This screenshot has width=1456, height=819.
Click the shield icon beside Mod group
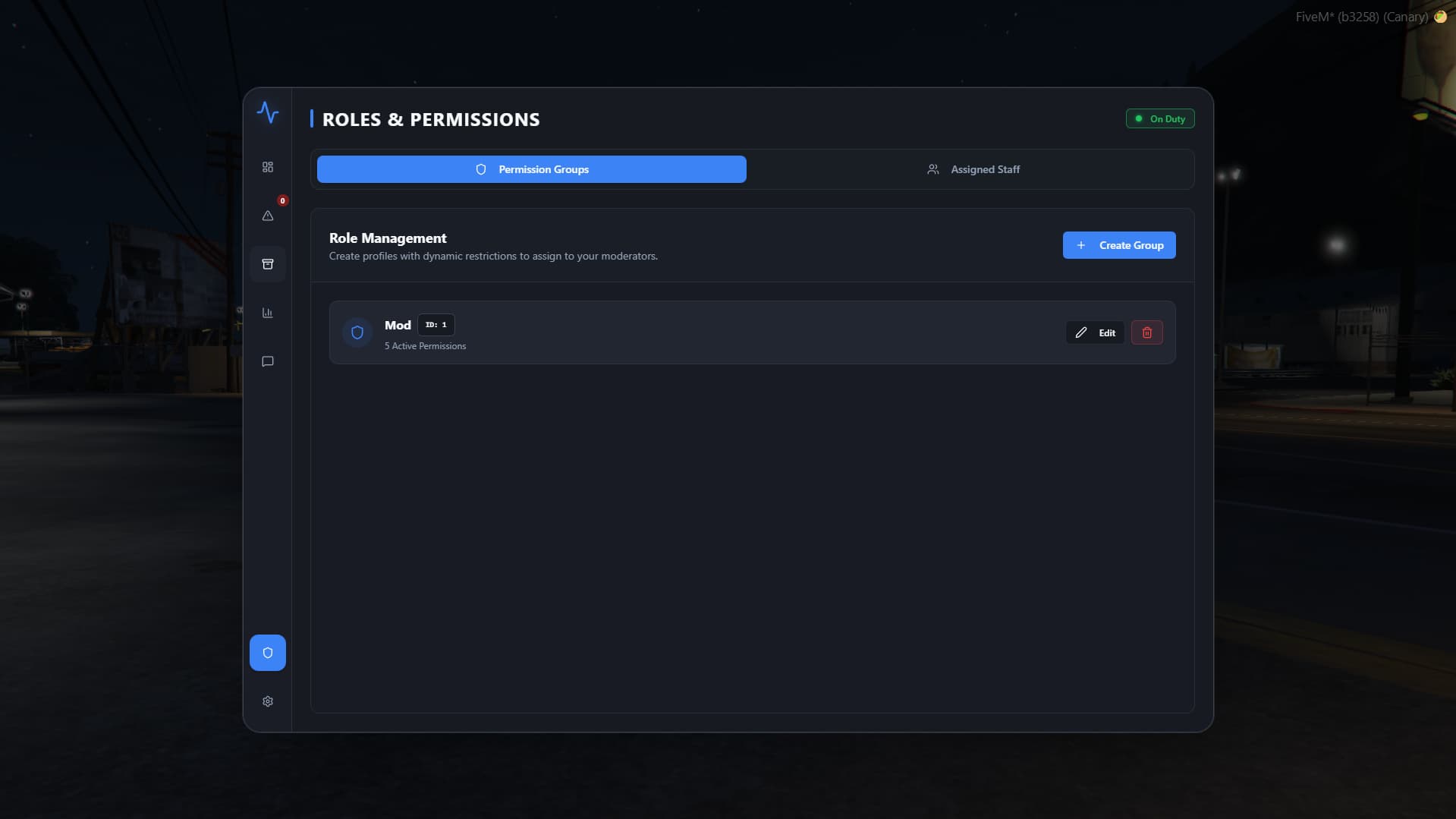(x=357, y=332)
